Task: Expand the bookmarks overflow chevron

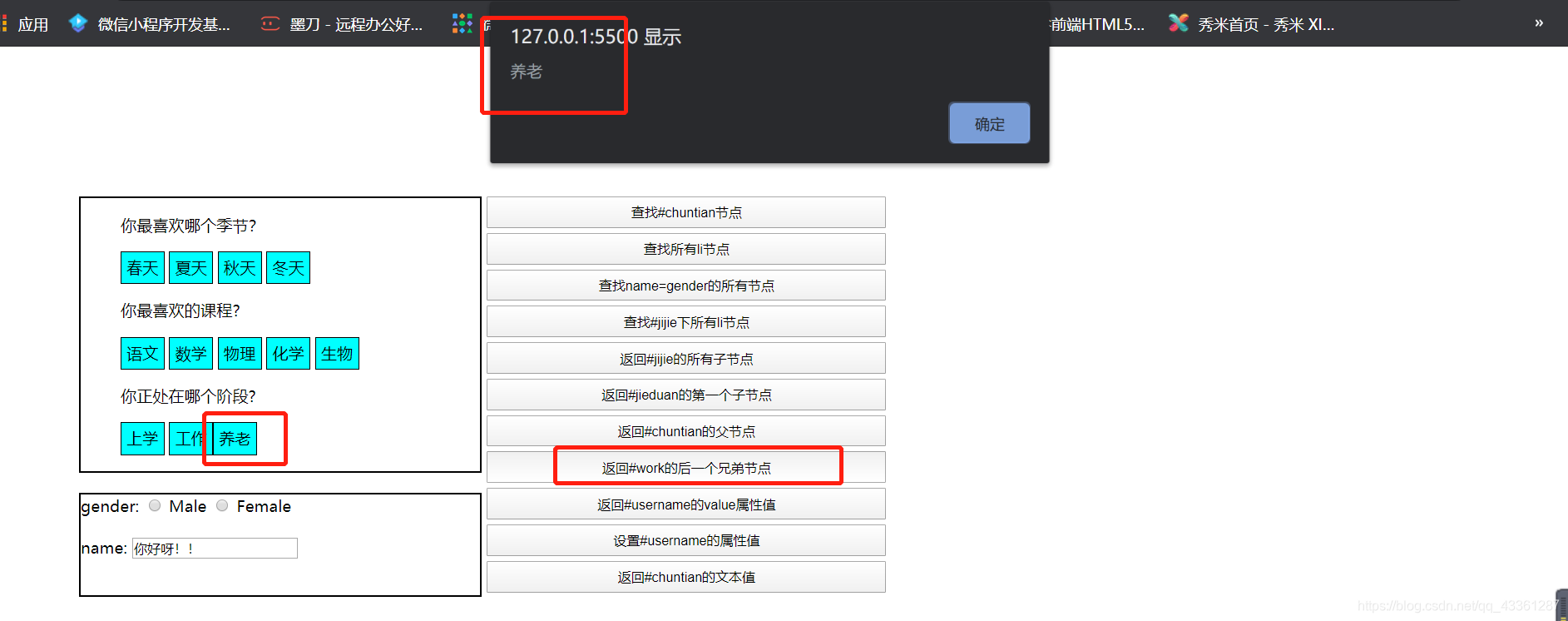Action: tap(1539, 23)
